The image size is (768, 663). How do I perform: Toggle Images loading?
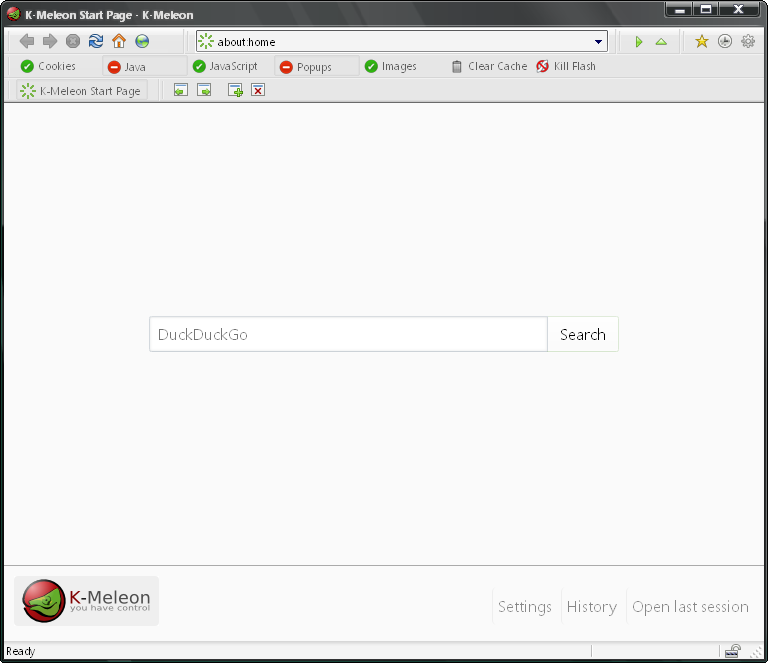coord(391,66)
